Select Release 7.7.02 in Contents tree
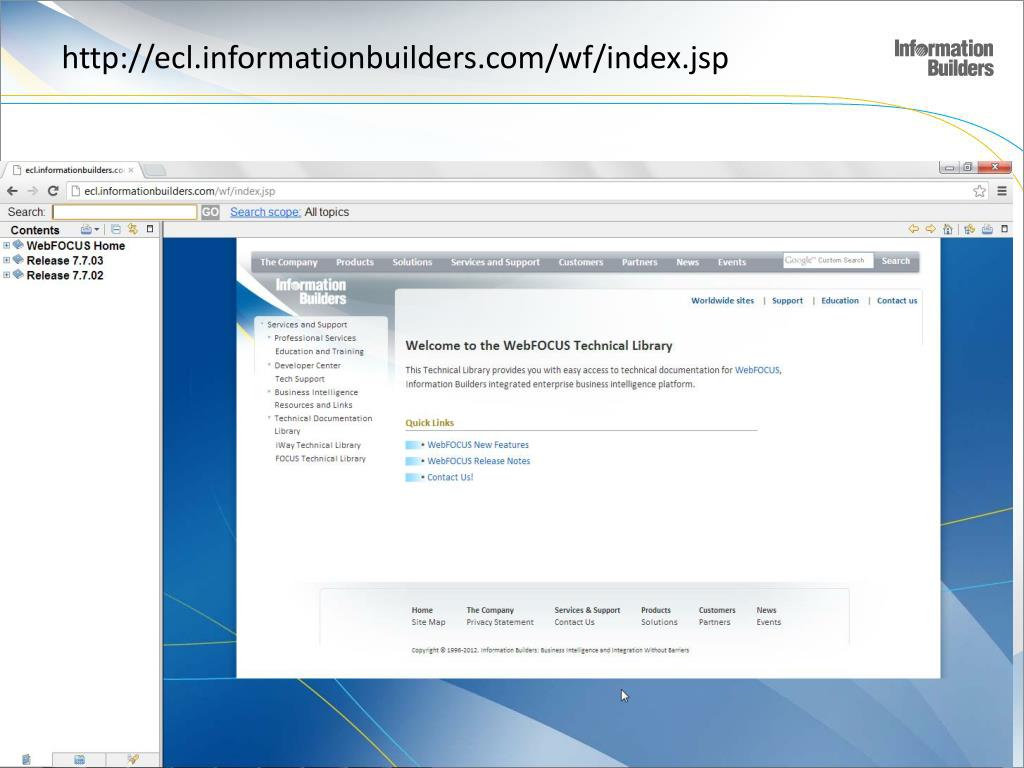The image size is (1024, 768). (x=65, y=275)
